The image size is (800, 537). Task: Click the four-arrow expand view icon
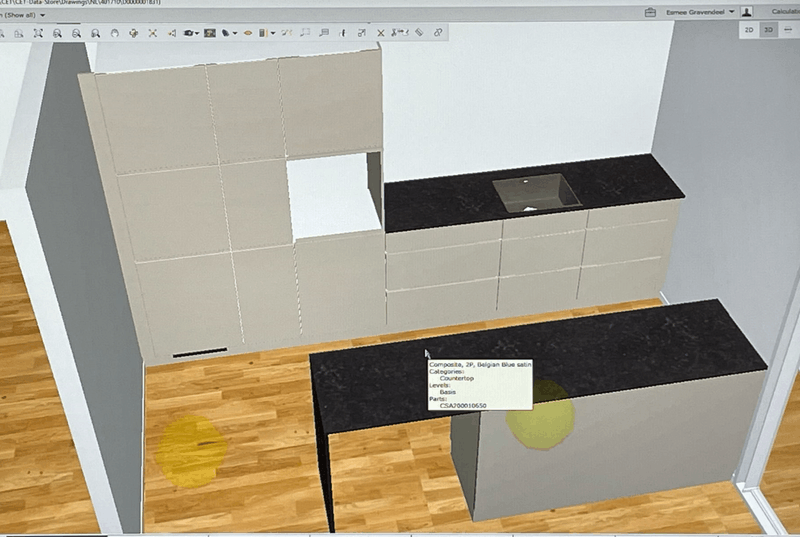tap(153, 33)
